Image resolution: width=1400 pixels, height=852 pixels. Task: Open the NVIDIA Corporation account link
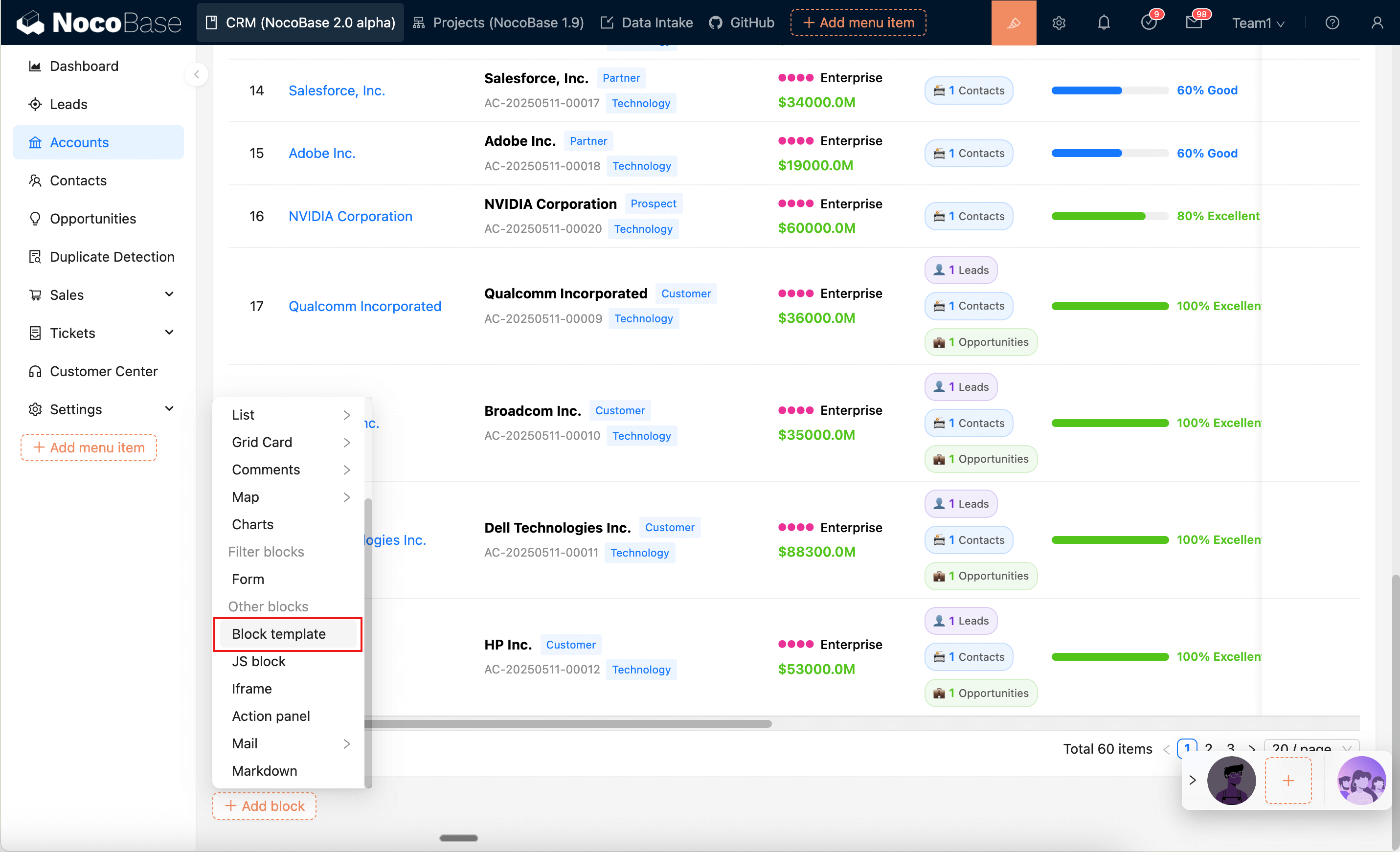click(x=350, y=216)
